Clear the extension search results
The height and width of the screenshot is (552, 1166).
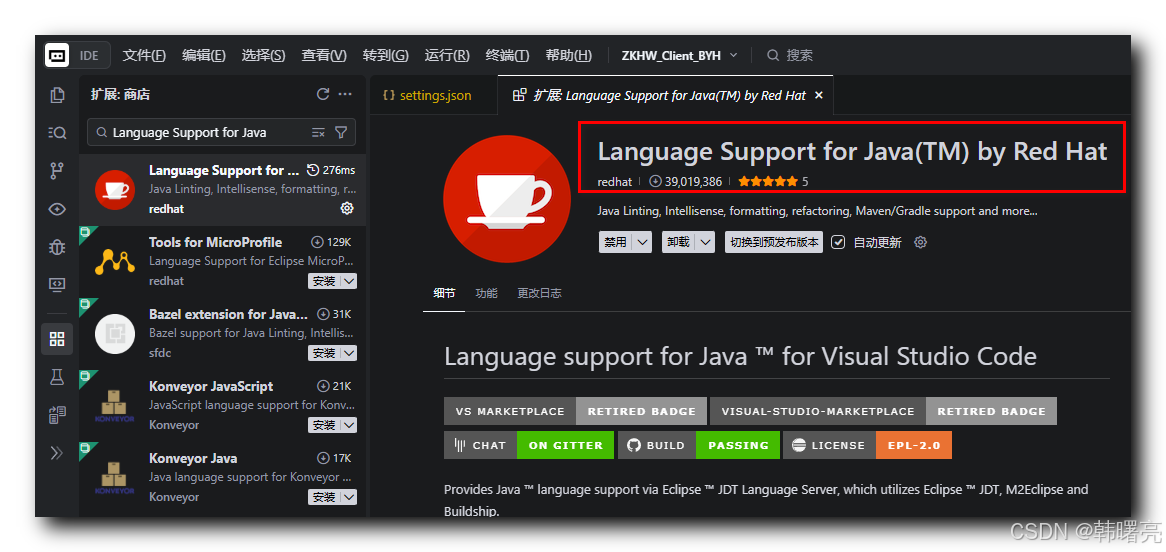pyautogui.click(x=318, y=132)
